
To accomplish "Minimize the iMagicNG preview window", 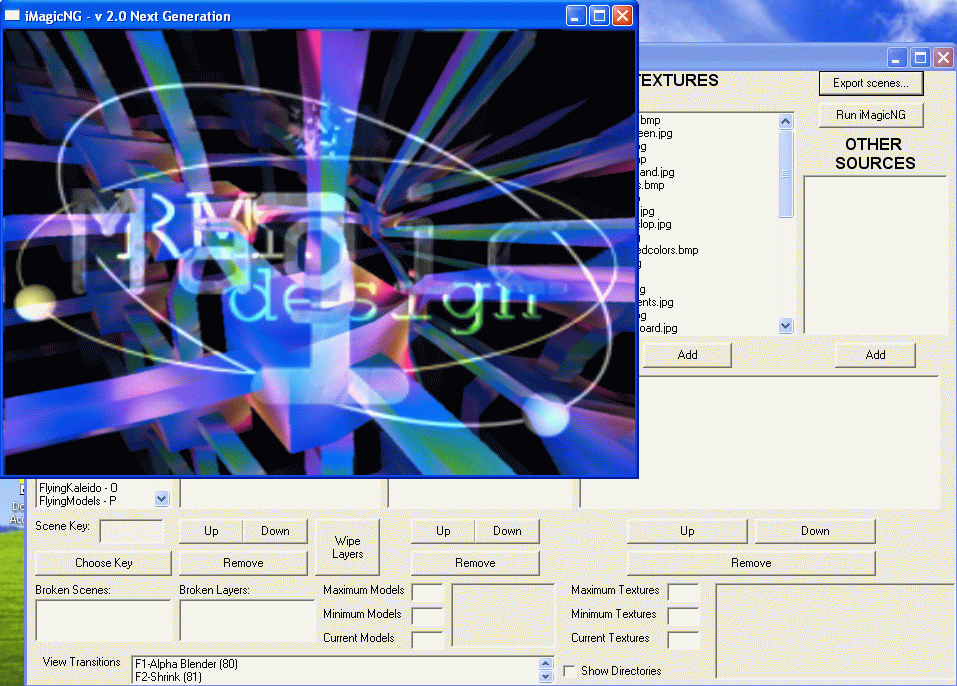I will (576, 15).
